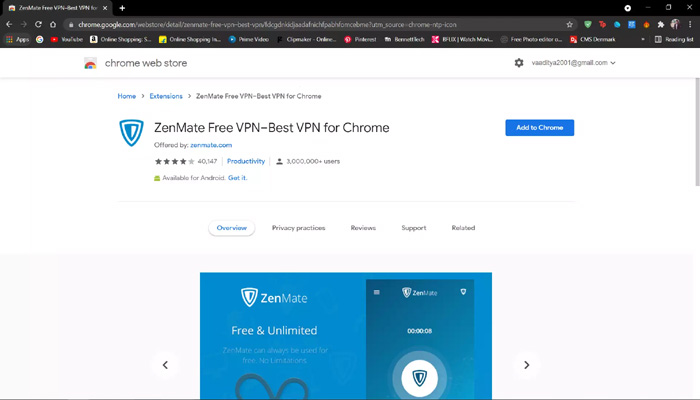Open the Flipkart Online Shopping bookmark
The width and height of the screenshot is (700, 400).
click(x=190, y=39)
